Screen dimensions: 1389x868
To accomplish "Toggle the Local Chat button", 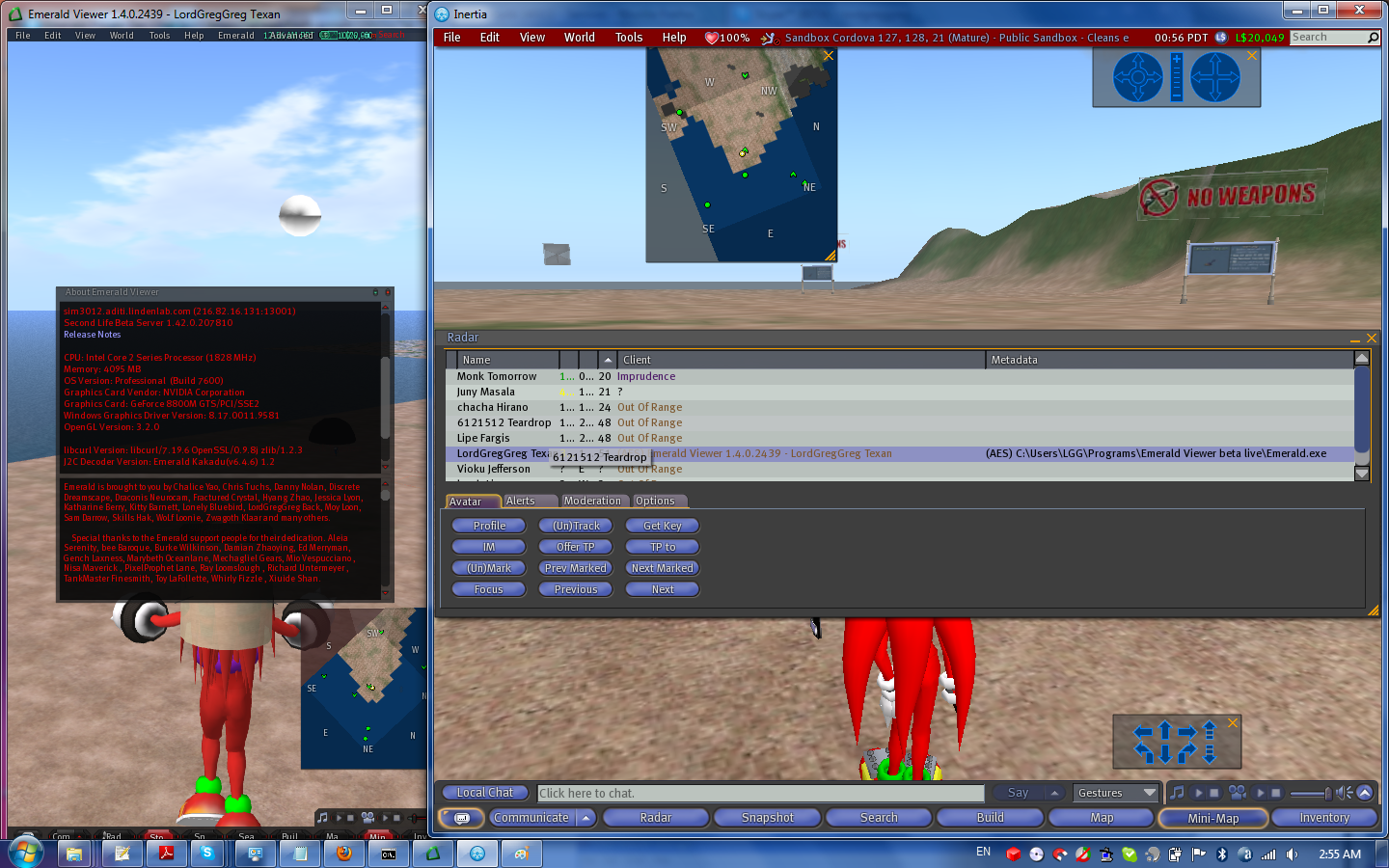I will (x=485, y=793).
